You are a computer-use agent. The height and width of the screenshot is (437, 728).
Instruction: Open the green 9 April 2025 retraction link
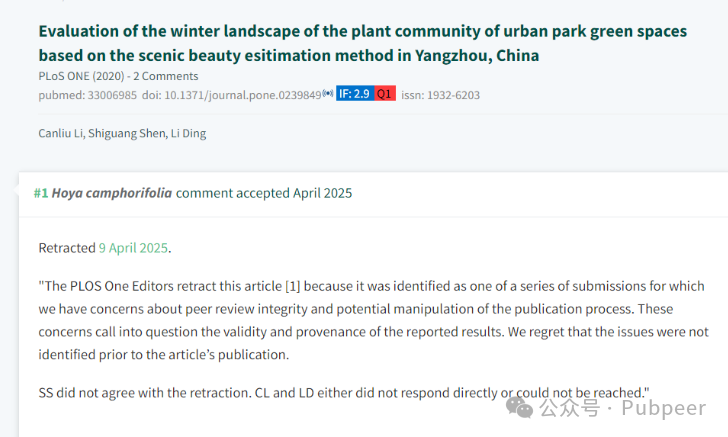click(133, 248)
